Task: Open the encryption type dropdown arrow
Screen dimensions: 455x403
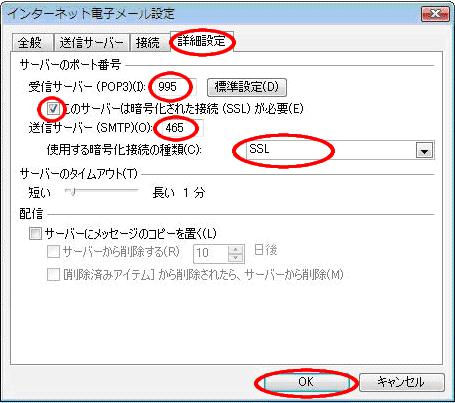Action: pyautogui.click(x=424, y=151)
